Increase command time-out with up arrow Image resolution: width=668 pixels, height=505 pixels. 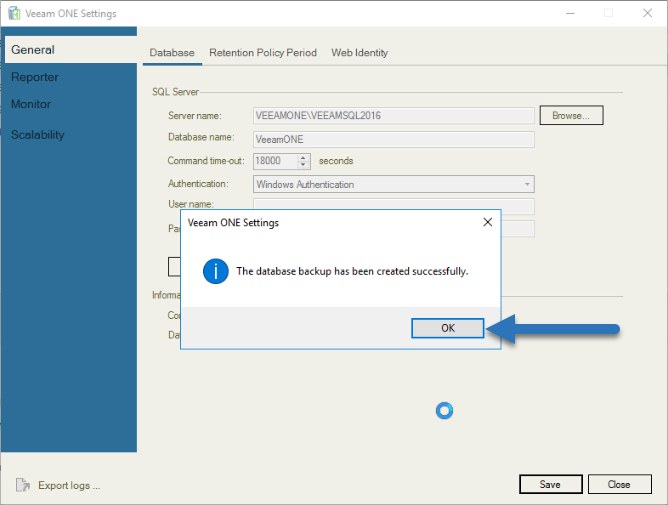[303, 158]
